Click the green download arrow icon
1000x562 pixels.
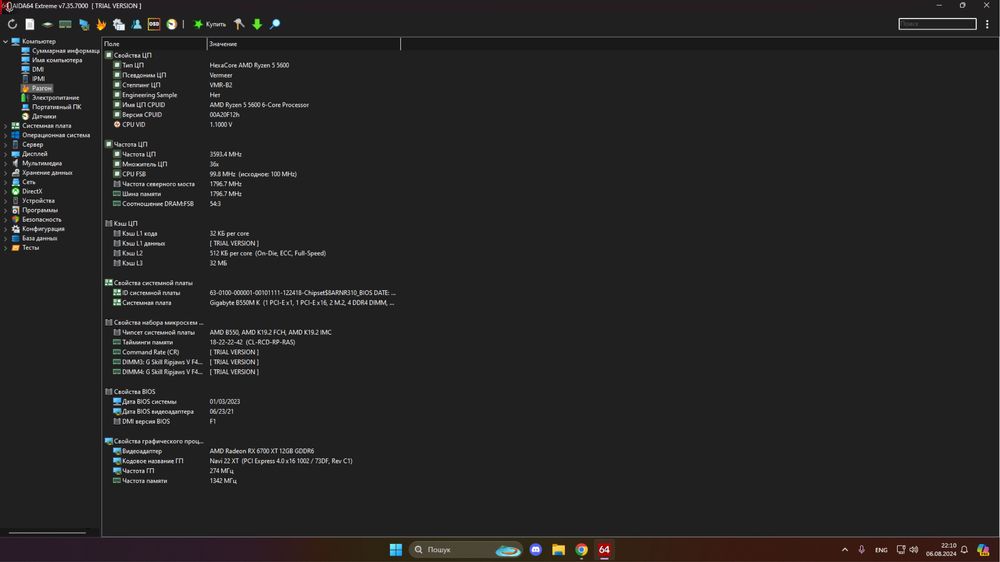click(x=257, y=24)
